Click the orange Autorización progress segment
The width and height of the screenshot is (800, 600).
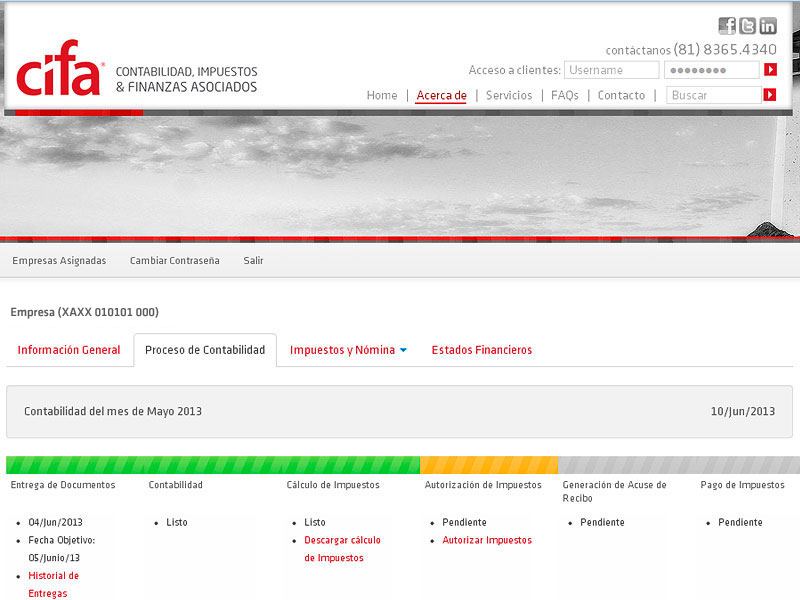(488, 465)
